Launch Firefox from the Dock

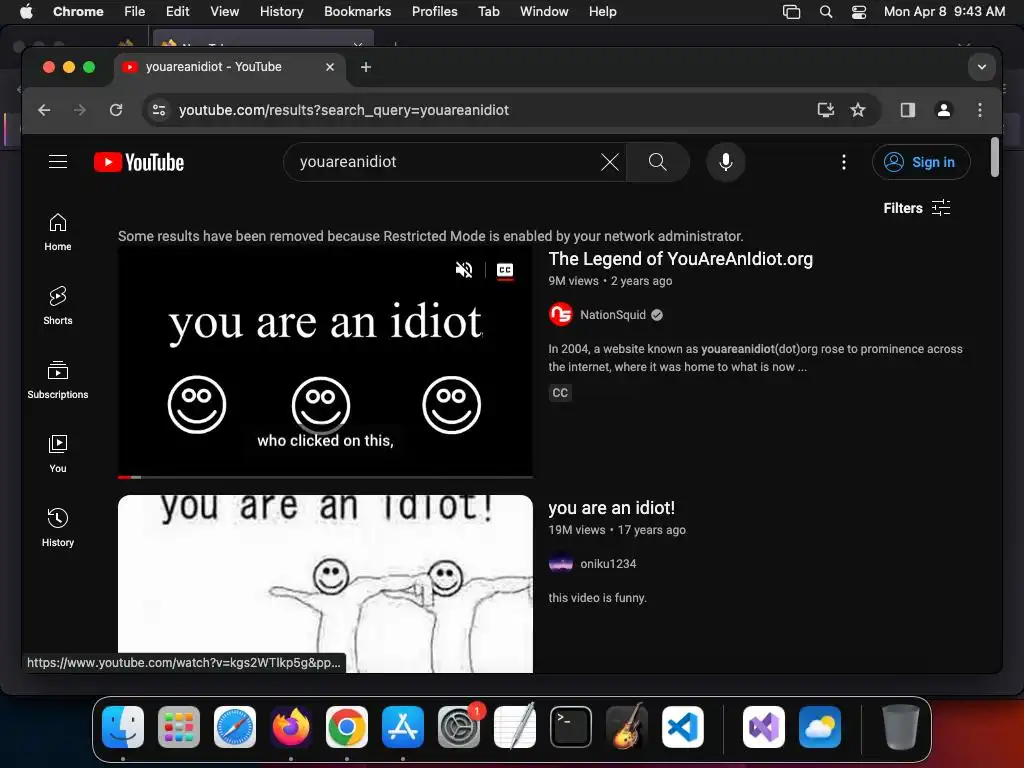[x=291, y=726]
